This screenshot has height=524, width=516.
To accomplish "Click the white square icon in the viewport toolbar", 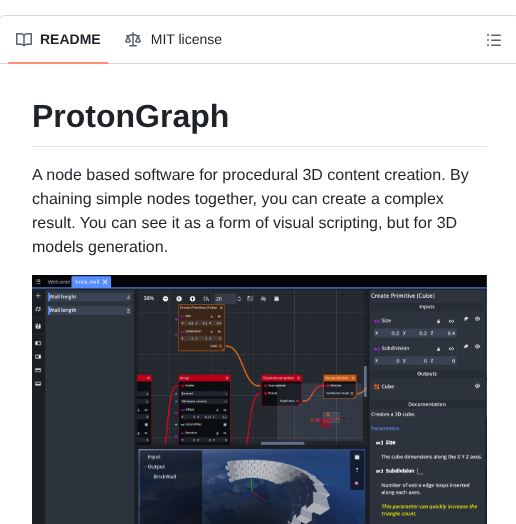I will [x=357, y=457].
